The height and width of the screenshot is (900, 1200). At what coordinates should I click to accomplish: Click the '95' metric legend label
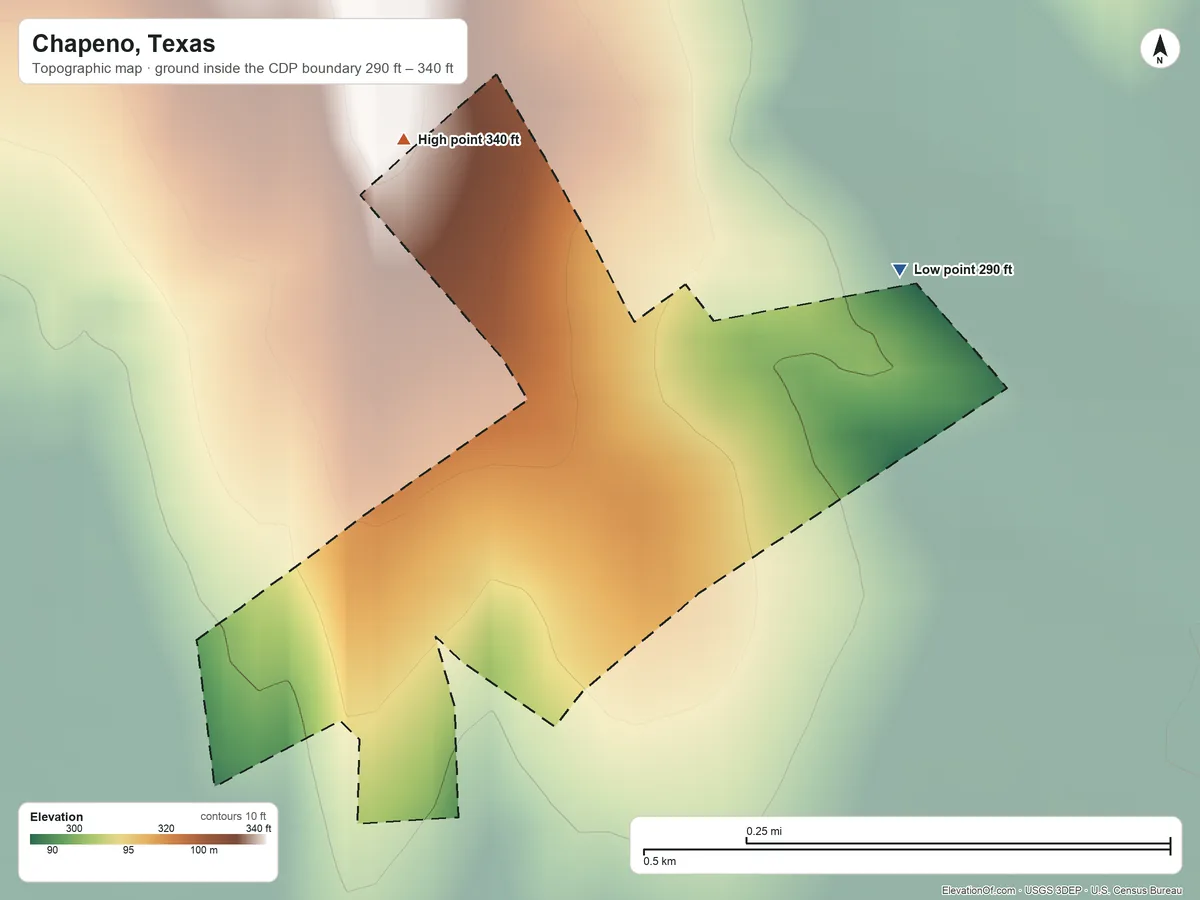(128, 851)
